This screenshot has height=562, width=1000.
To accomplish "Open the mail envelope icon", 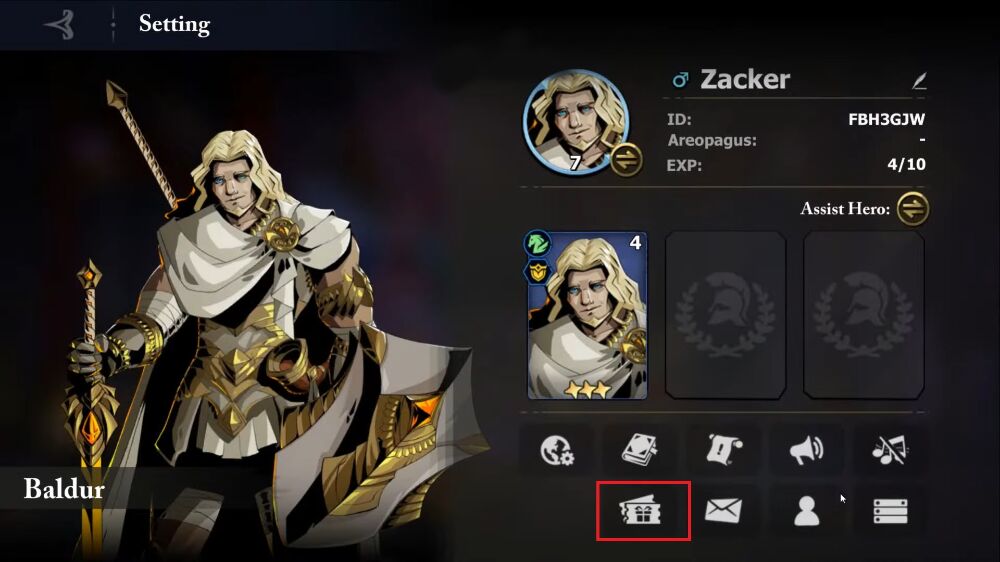I will (x=723, y=511).
